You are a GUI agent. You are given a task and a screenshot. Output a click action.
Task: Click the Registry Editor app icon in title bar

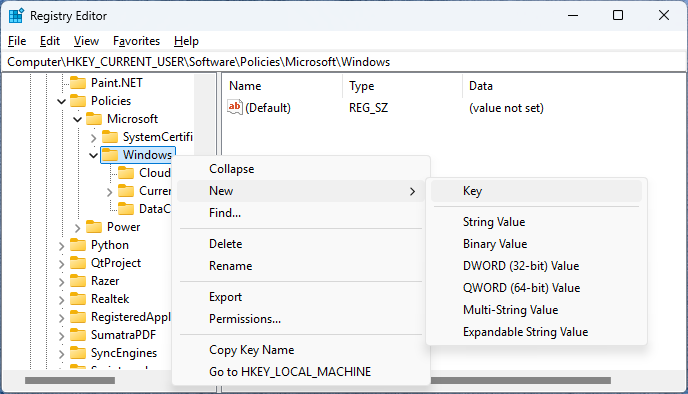(x=16, y=15)
